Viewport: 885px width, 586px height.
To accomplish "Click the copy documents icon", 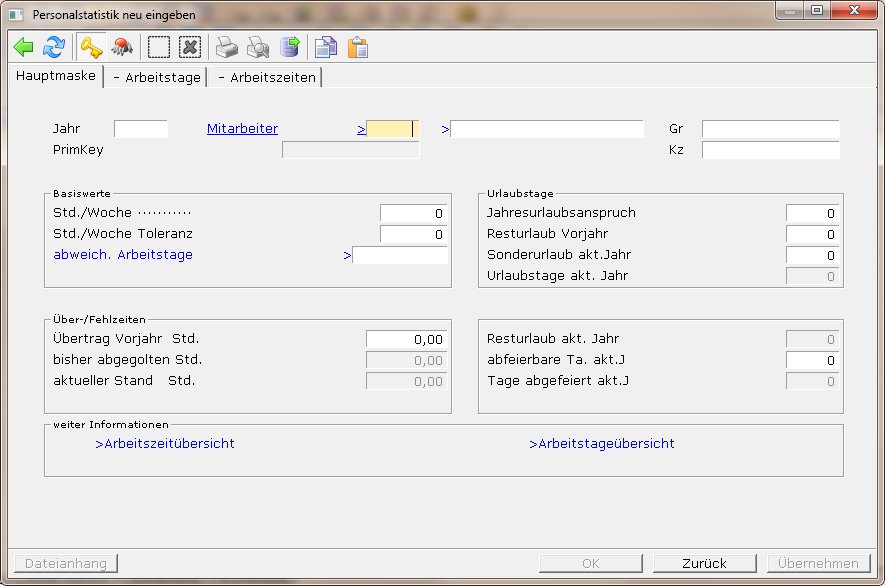I will pyautogui.click(x=325, y=47).
